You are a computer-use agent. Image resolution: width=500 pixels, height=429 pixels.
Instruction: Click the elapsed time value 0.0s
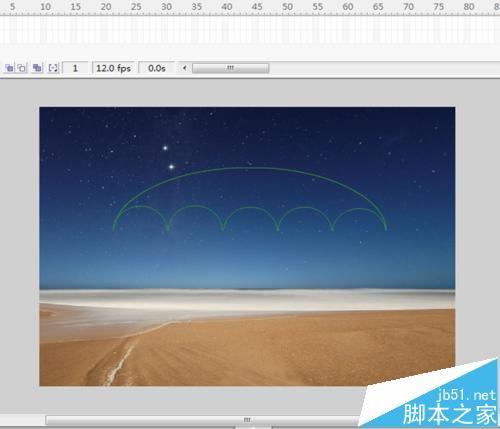pos(157,68)
